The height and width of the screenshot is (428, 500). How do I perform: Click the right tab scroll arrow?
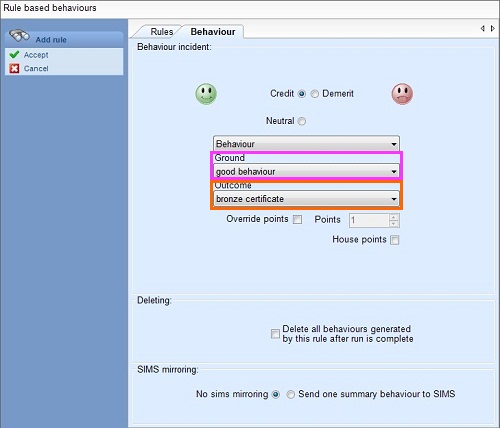pyautogui.click(x=493, y=29)
